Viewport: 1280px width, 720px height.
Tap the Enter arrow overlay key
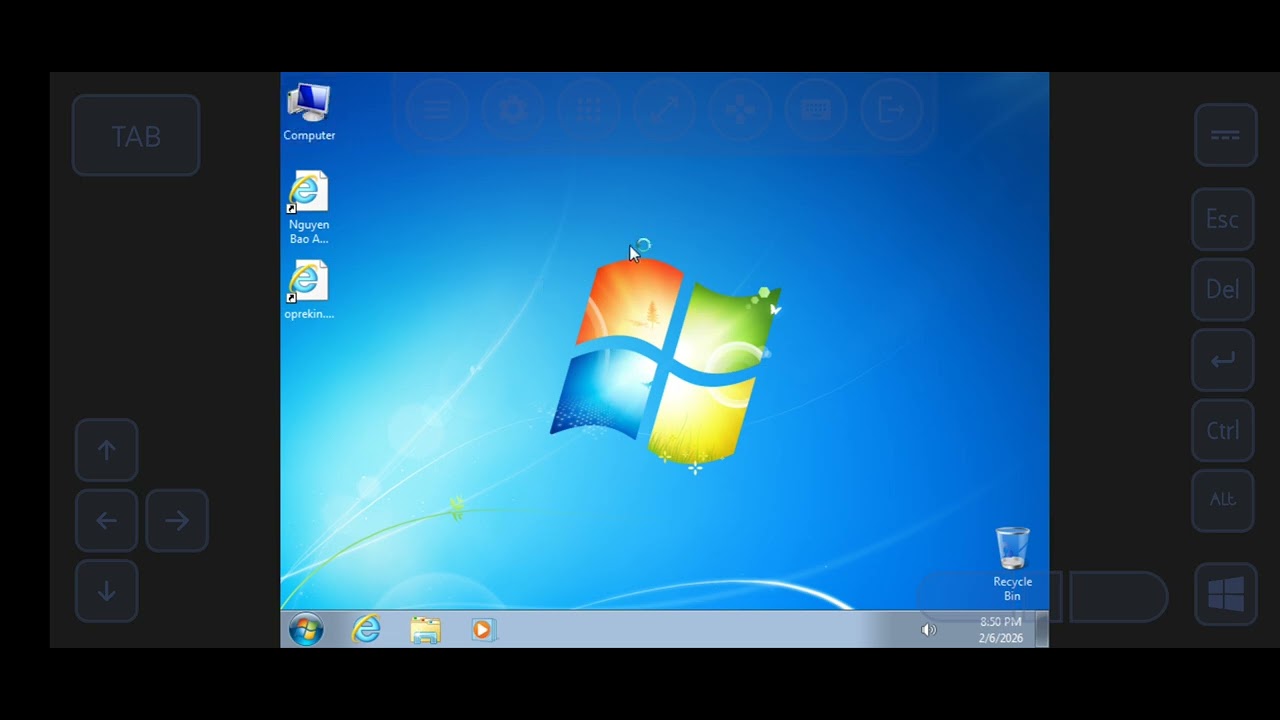click(1223, 360)
